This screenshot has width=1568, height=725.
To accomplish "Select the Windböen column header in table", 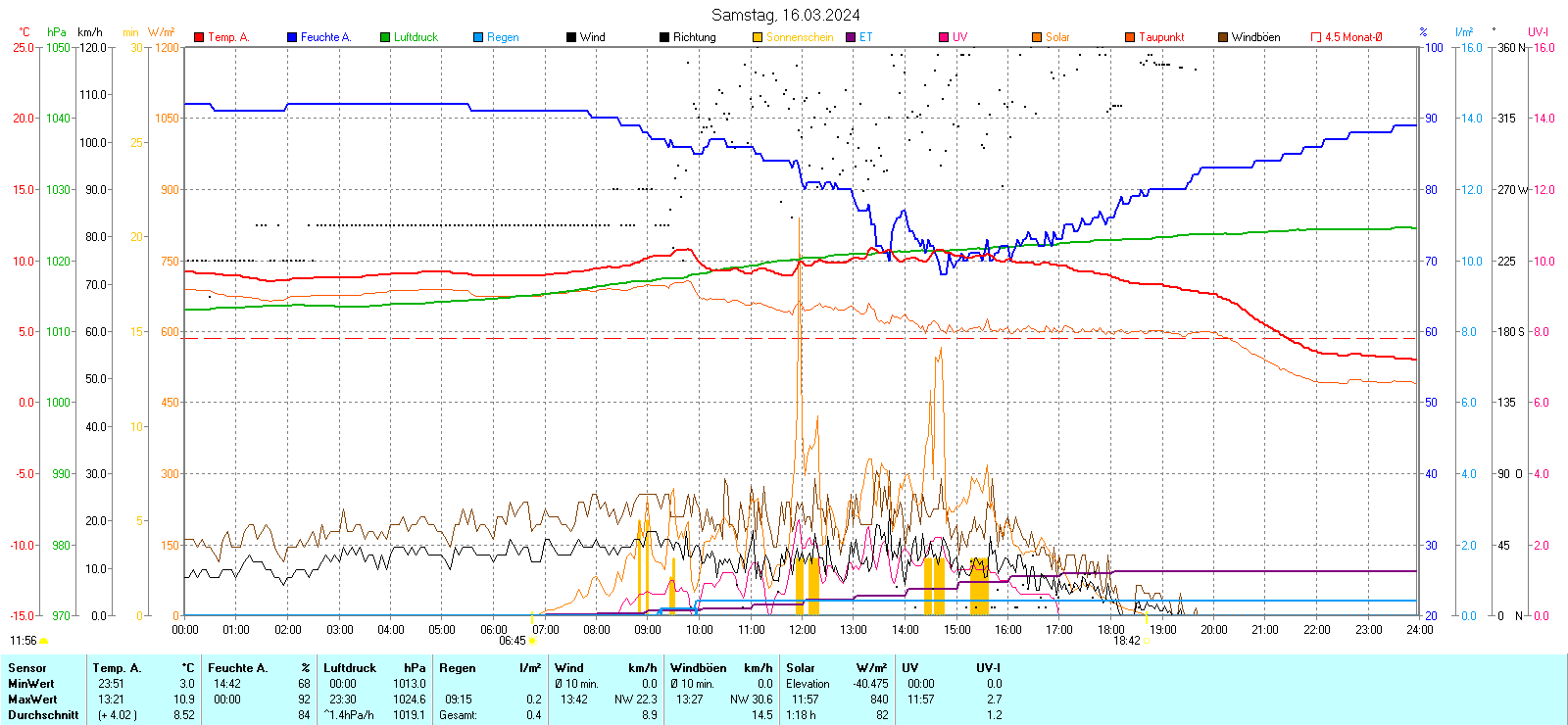I will (698, 668).
